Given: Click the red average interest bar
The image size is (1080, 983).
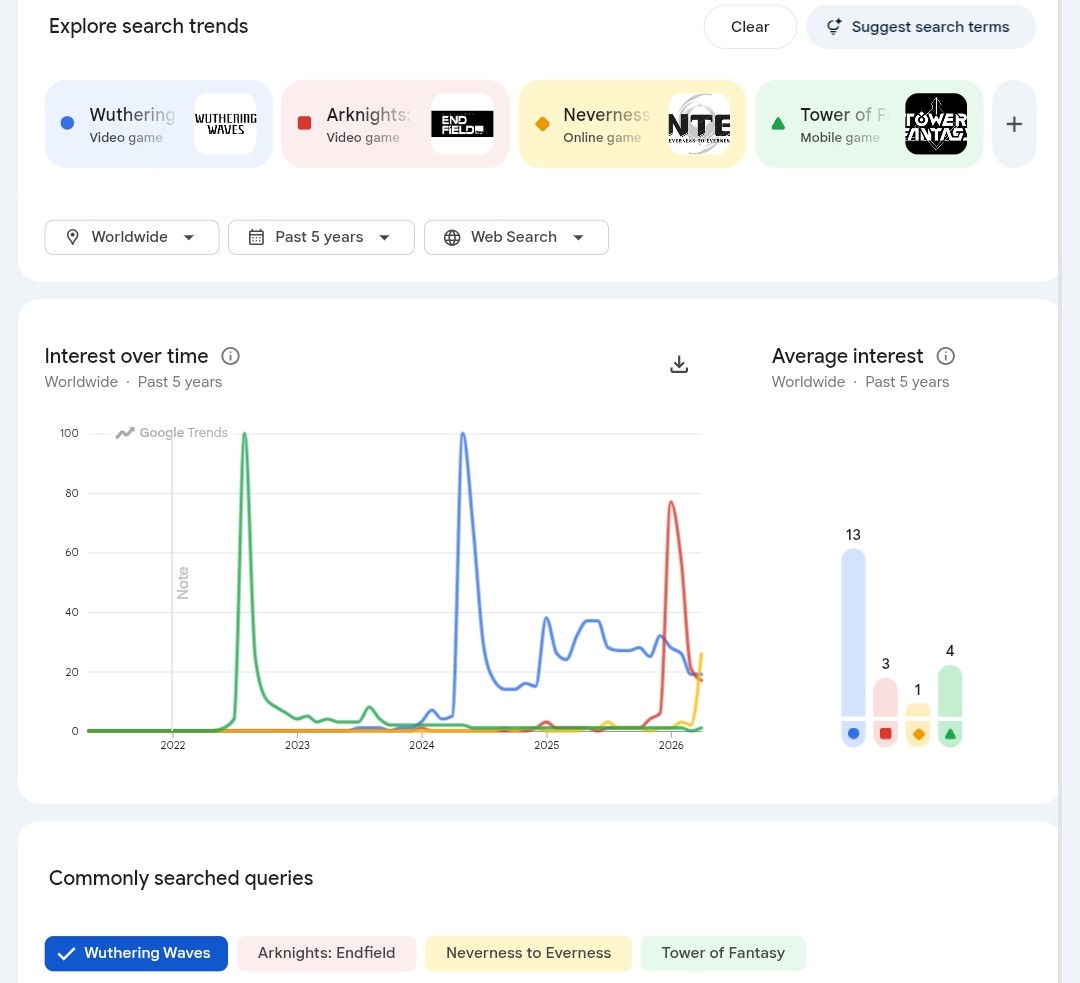Looking at the screenshot, I should coord(885,712).
